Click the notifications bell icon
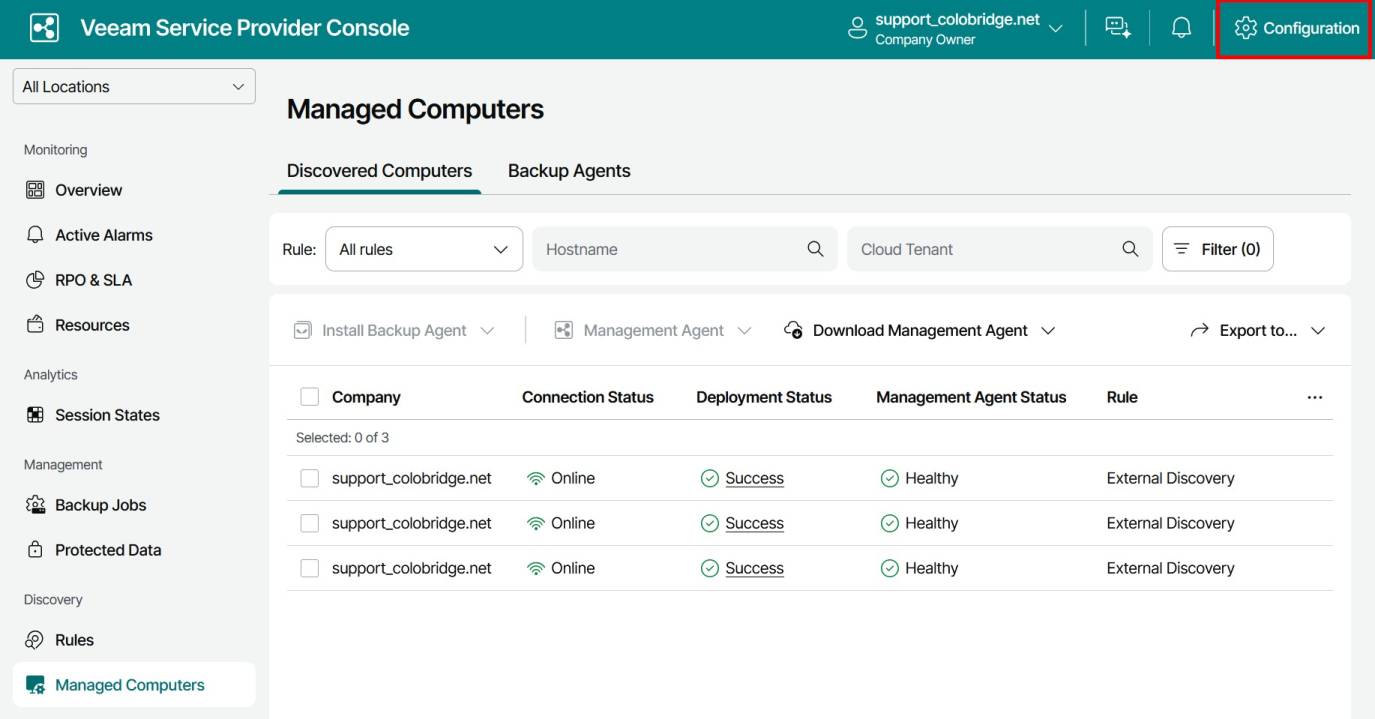The height and width of the screenshot is (719, 1375). (x=1181, y=28)
